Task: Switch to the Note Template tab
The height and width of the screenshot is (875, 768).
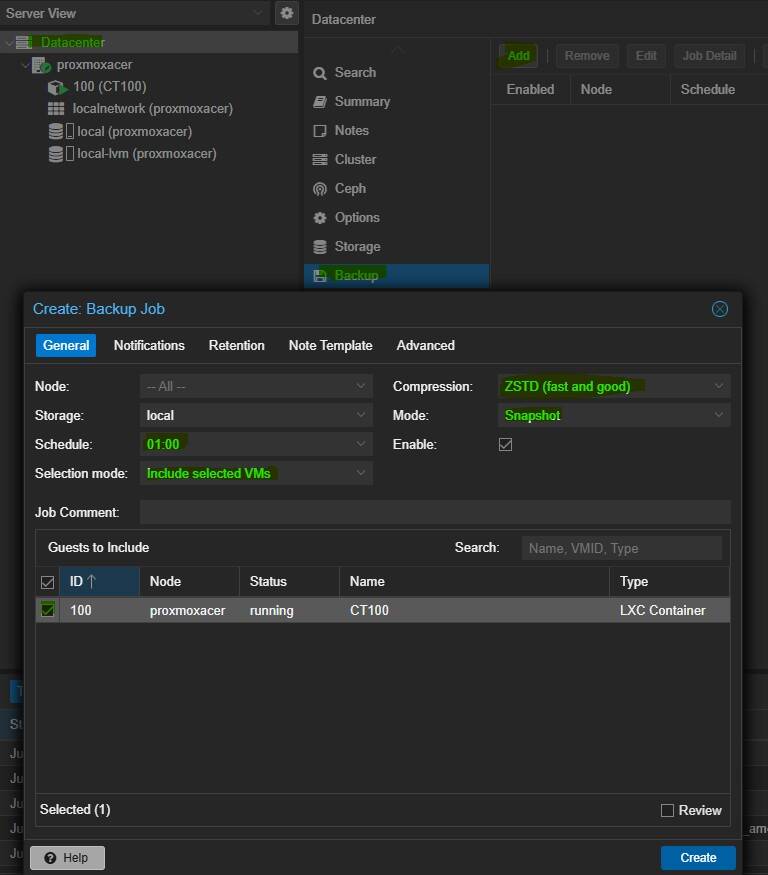Action: 330,345
